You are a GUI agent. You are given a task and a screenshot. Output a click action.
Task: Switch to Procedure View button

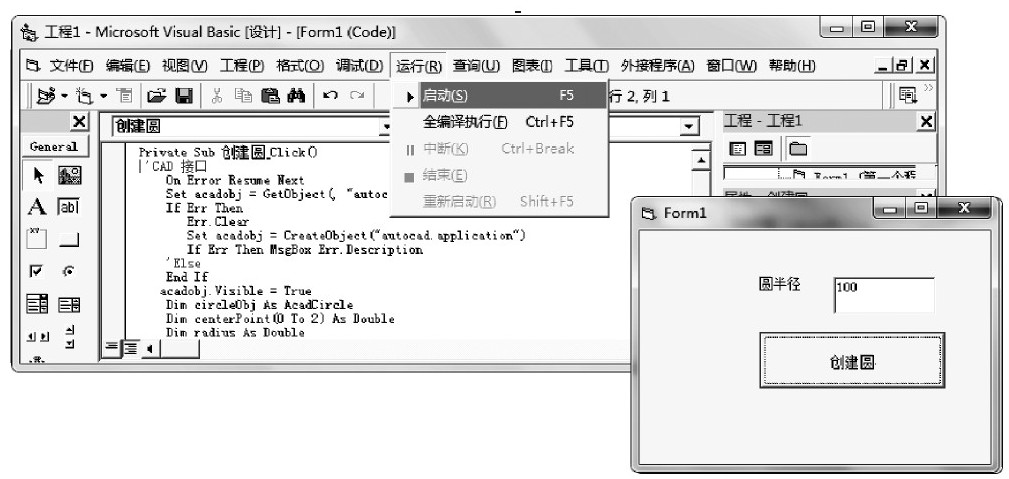pyautogui.click(x=111, y=348)
